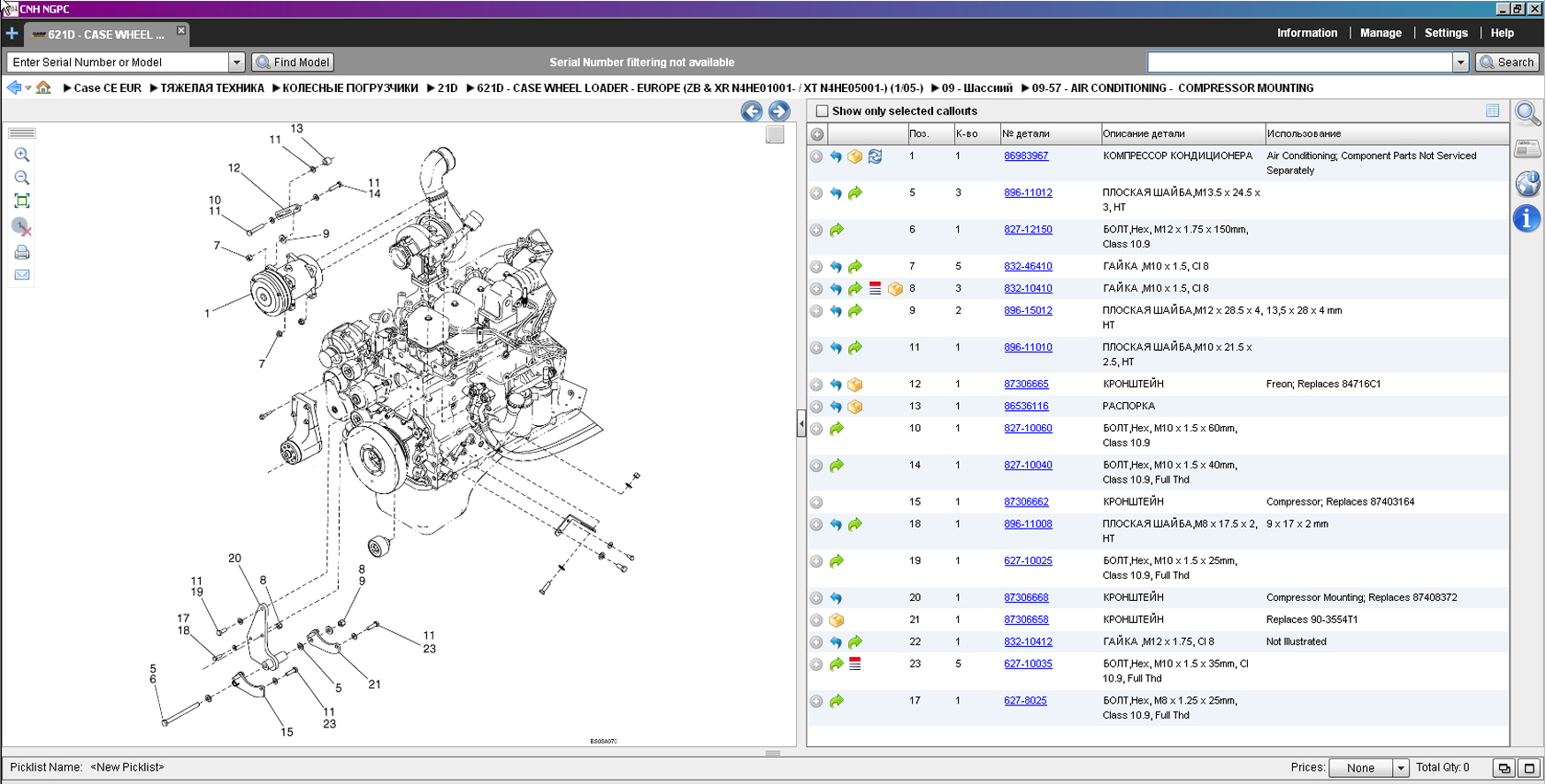
Task: Click the Find Model button
Action: click(x=293, y=63)
